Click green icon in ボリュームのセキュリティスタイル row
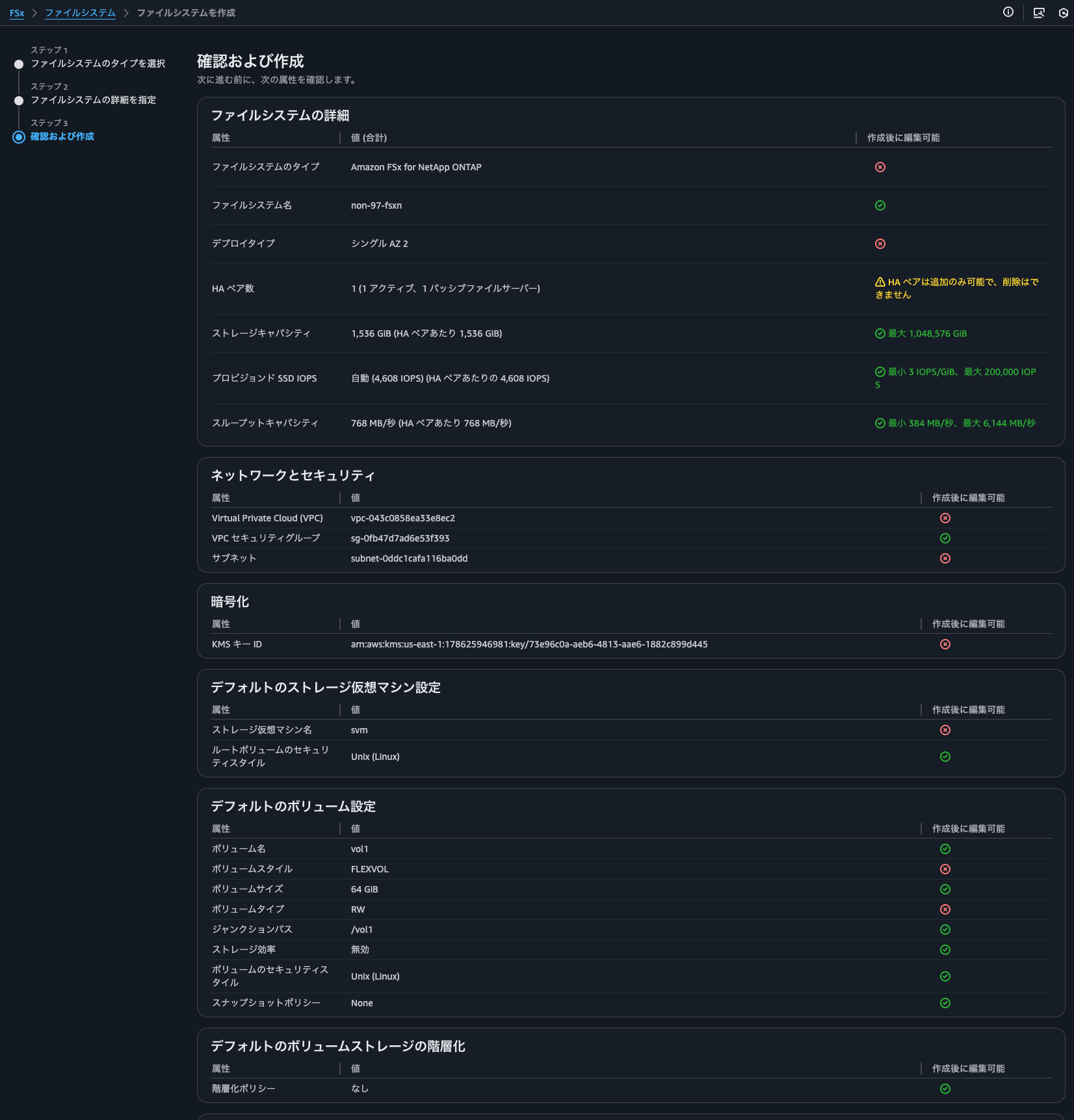 [x=945, y=976]
